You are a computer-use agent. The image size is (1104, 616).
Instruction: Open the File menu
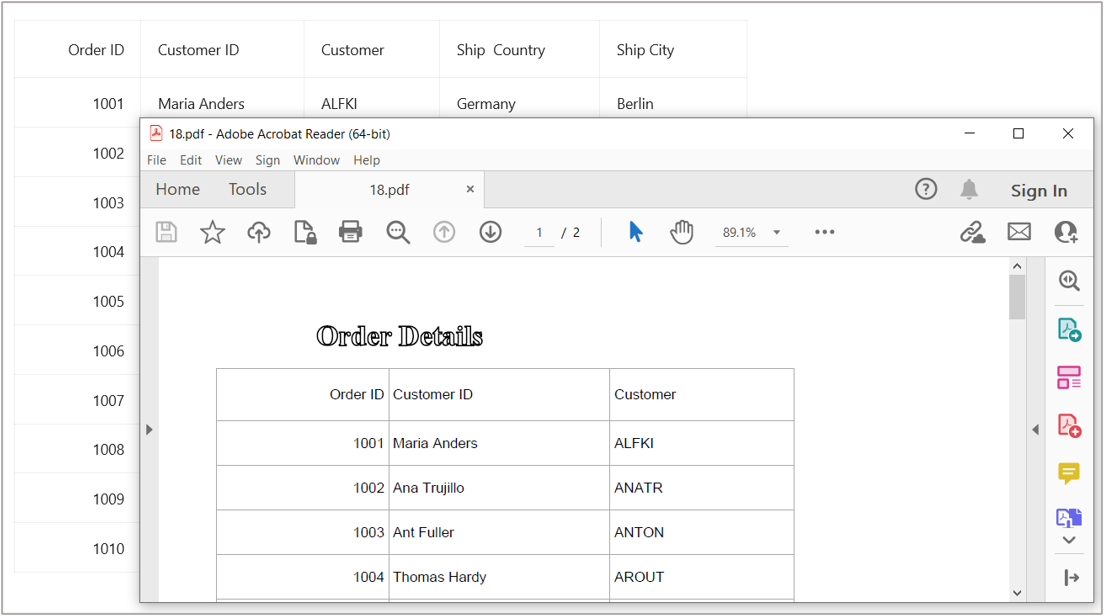(157, 160)
